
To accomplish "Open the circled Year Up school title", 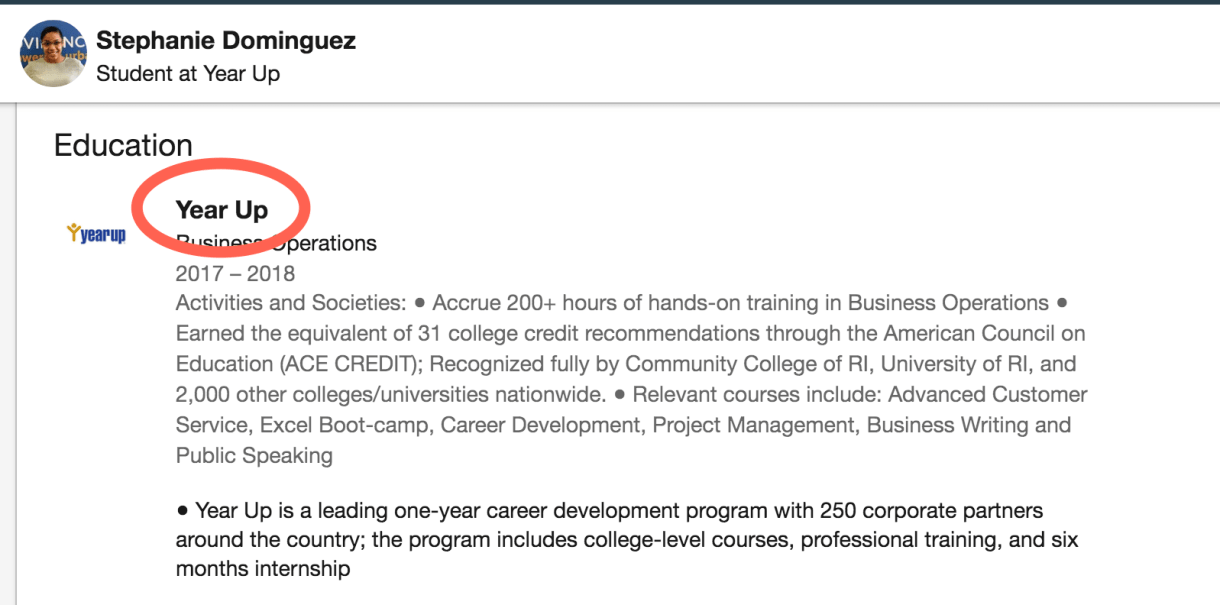I will point(222,210).
